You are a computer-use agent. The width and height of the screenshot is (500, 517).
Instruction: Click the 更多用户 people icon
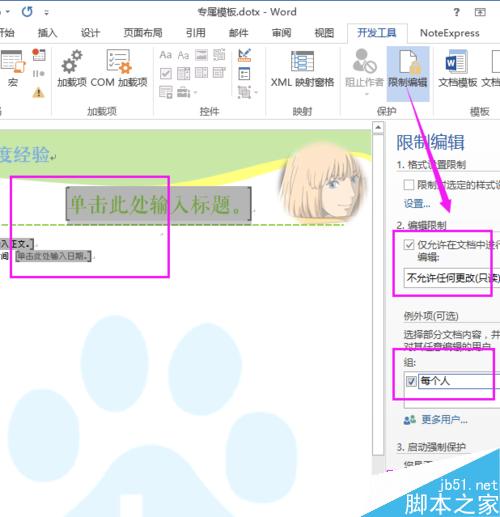click(x=410, y=420)
